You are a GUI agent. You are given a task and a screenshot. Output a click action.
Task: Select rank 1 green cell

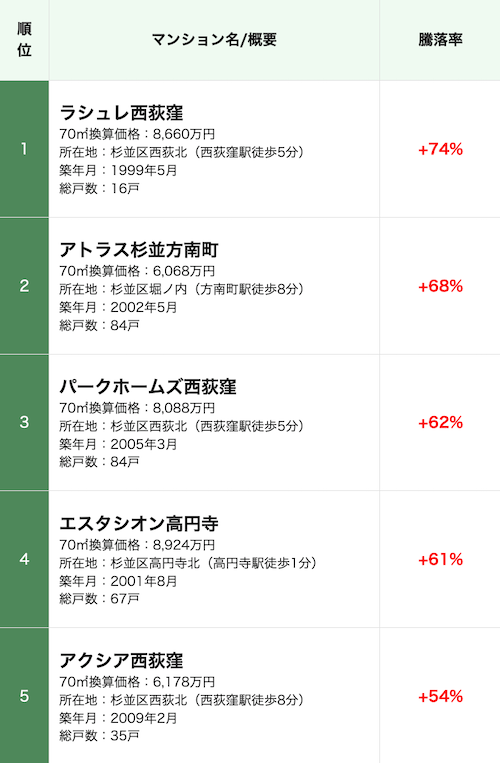click(x=24, y=149)
